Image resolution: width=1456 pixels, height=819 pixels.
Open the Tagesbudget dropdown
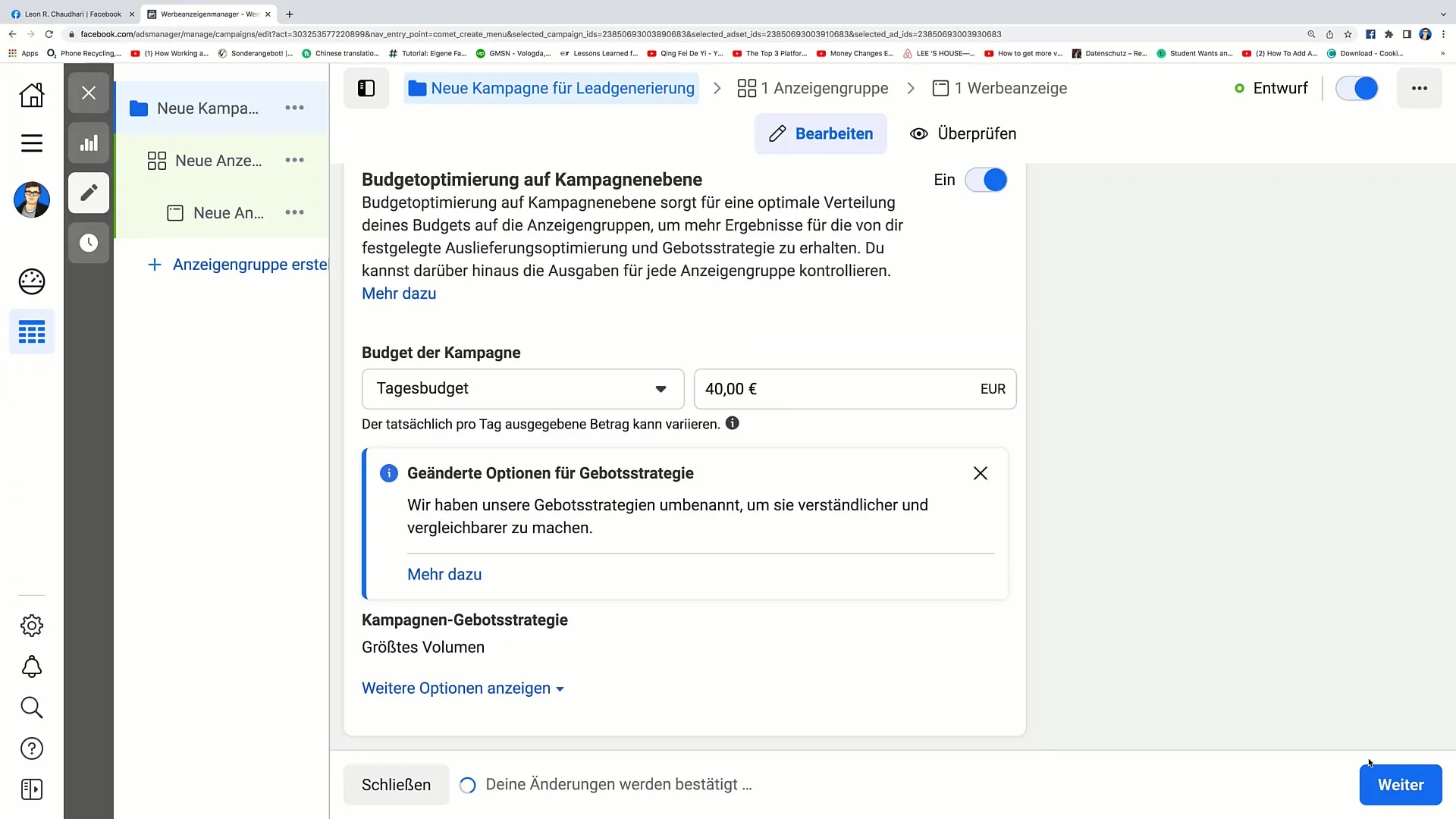522,389
